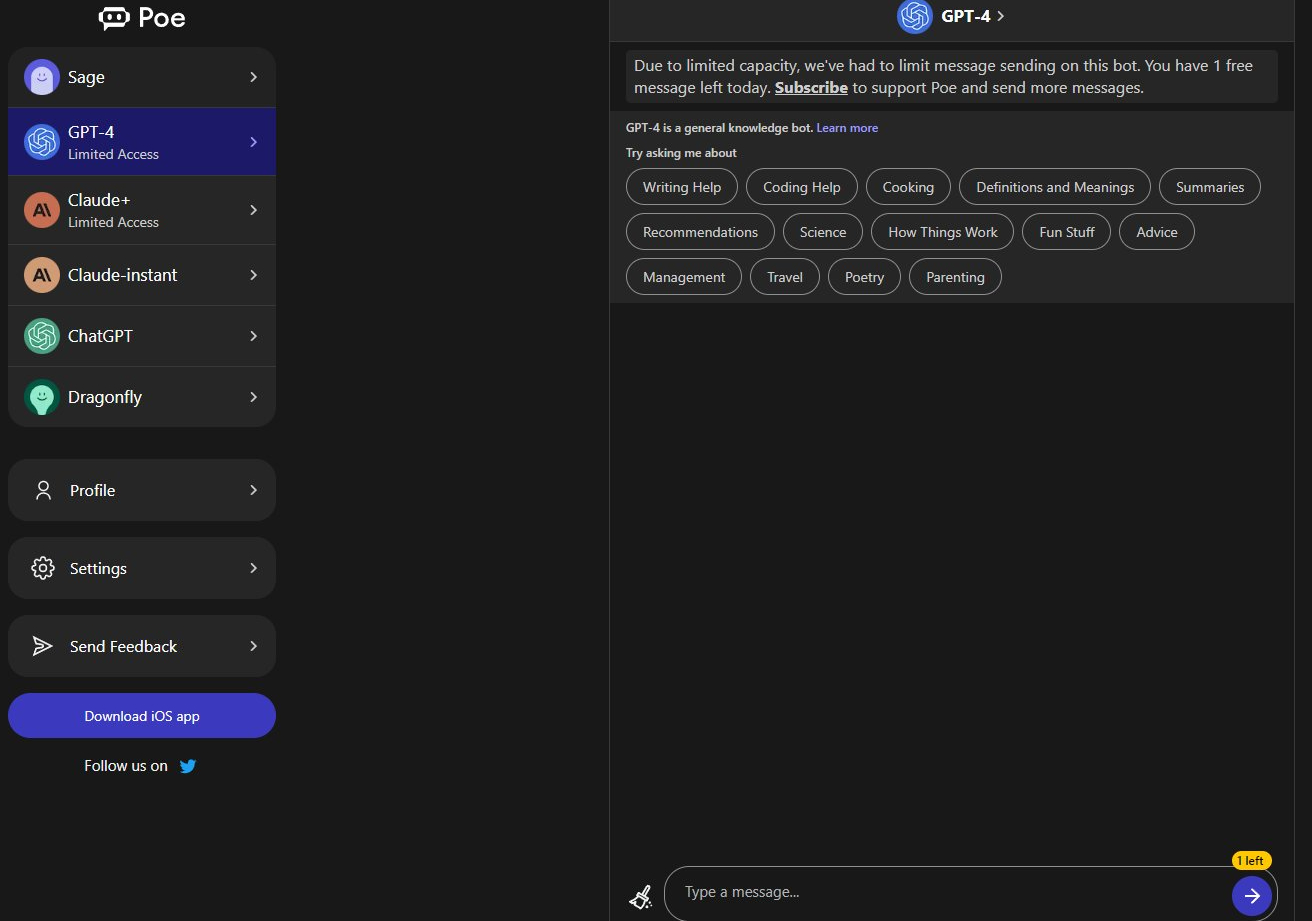
Task: Click 'Limited Access' under GPT-4
Action: (x=113, y=154)
